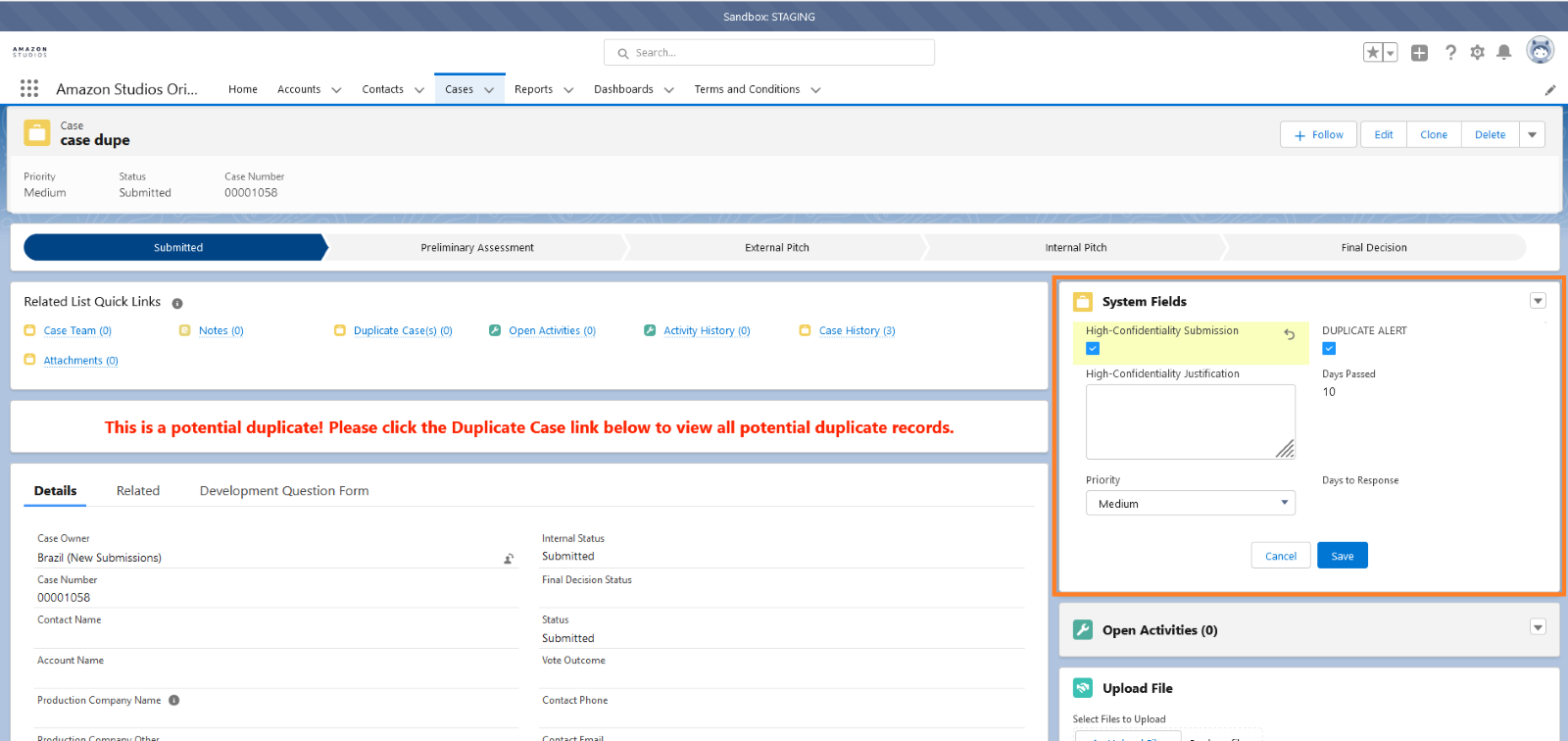Click the Notes quick link icon
This screenshot has height=741, width=1568.
[x=184, y=330]
